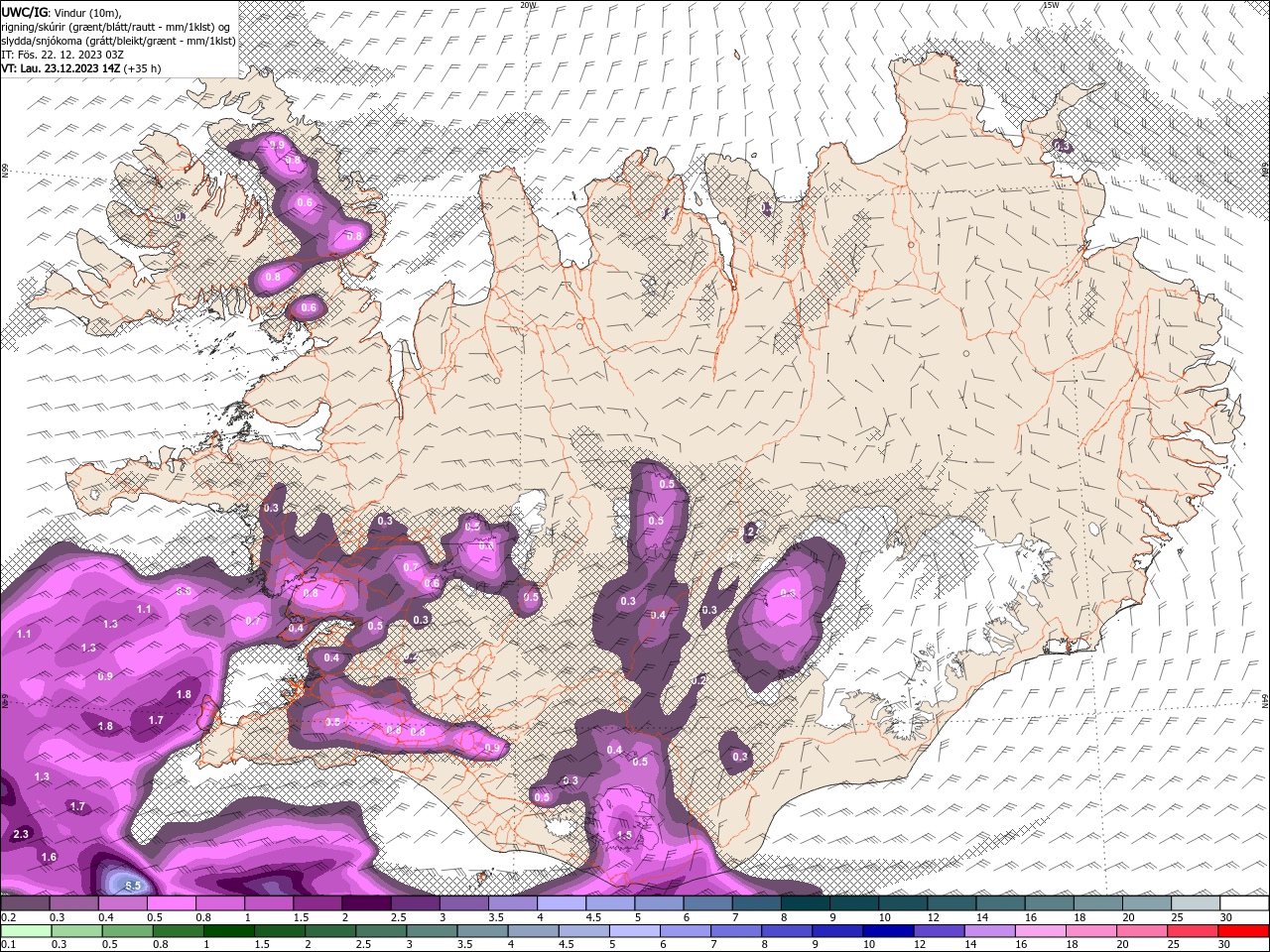The height and width of the screenshot is (952, 1270).
Task: Click the '2.5' label under the lower legend row
Action: [363, 944]
